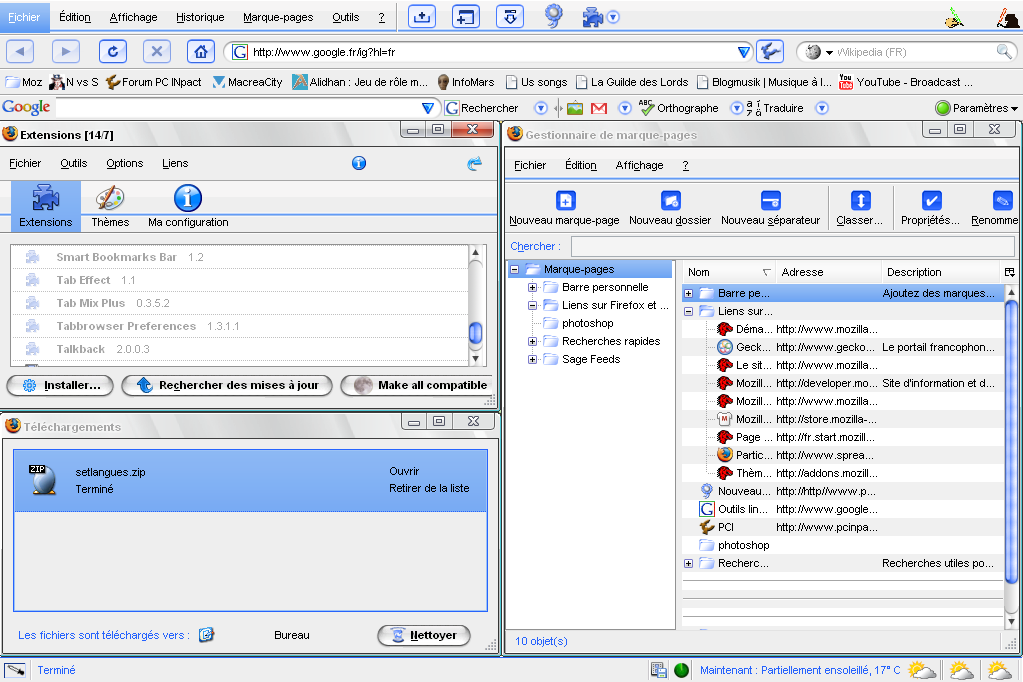Open URL bar history dropdown arrow
The width and height of the screenshot is (1023, 682).
743,52
